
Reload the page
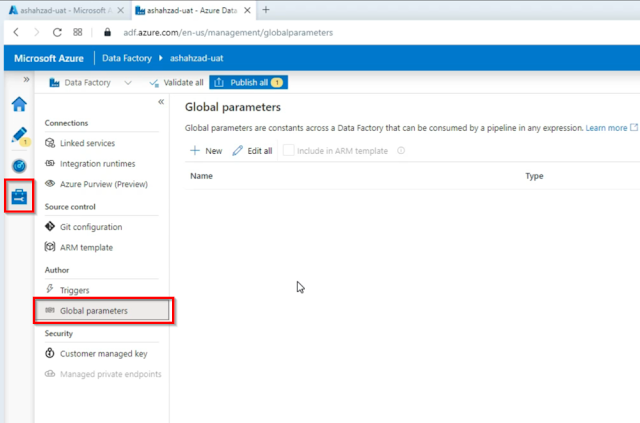point(57,32)
